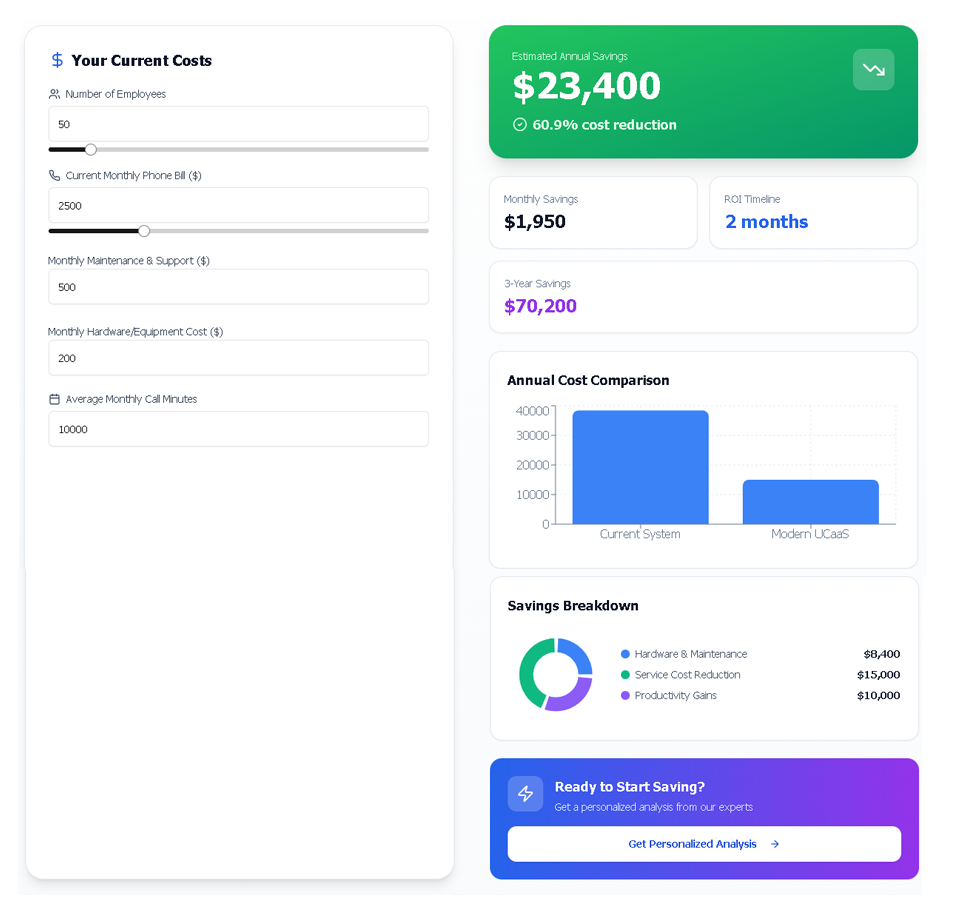972x900 pixels.
Task: Click the trending arrow icon on the green savings card
Action: (x=873, y=69)
